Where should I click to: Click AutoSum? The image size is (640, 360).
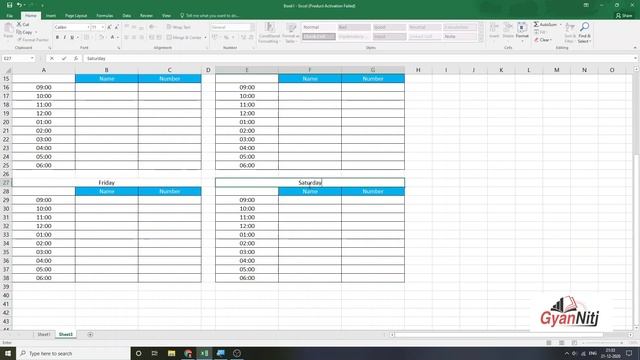545,24
